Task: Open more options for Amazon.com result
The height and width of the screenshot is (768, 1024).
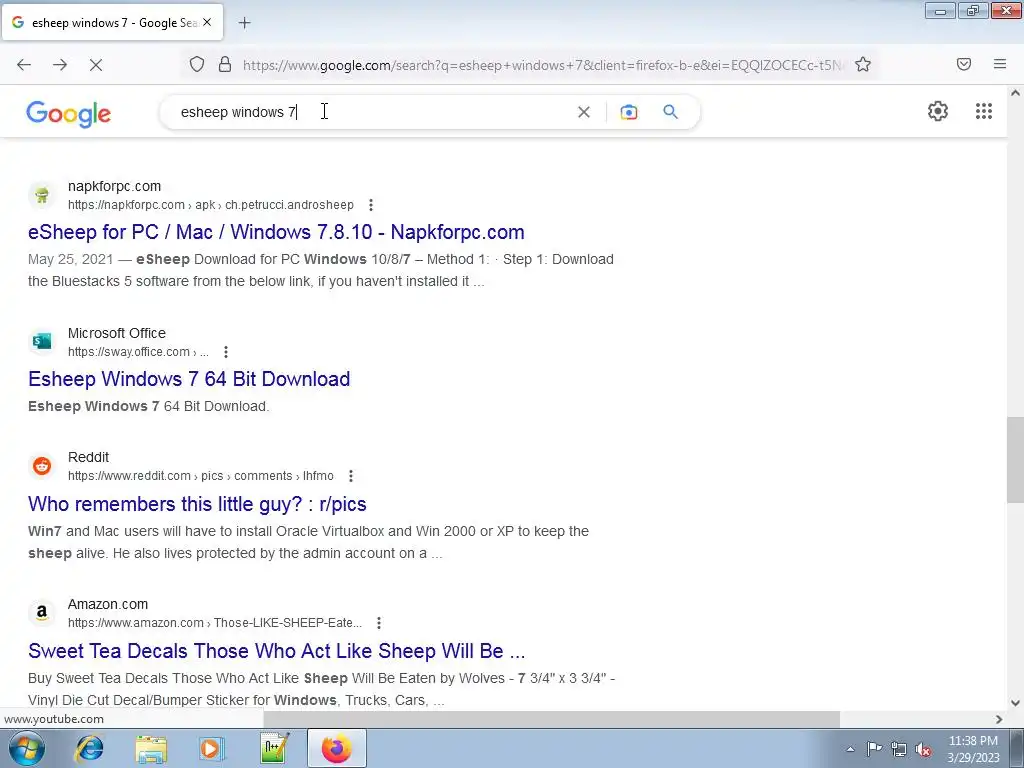Action: [379, 623]
